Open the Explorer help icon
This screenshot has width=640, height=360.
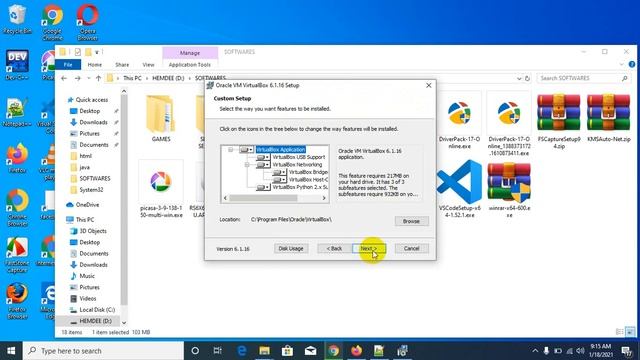632,64
